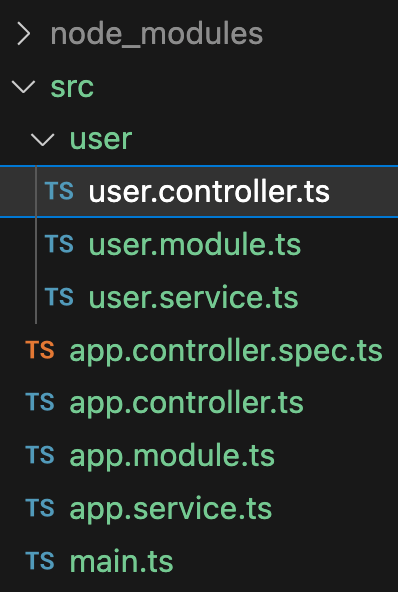Click the TS icon beside user.service.ts
This screenshot has height=592, width=398.
click(59, 296)
